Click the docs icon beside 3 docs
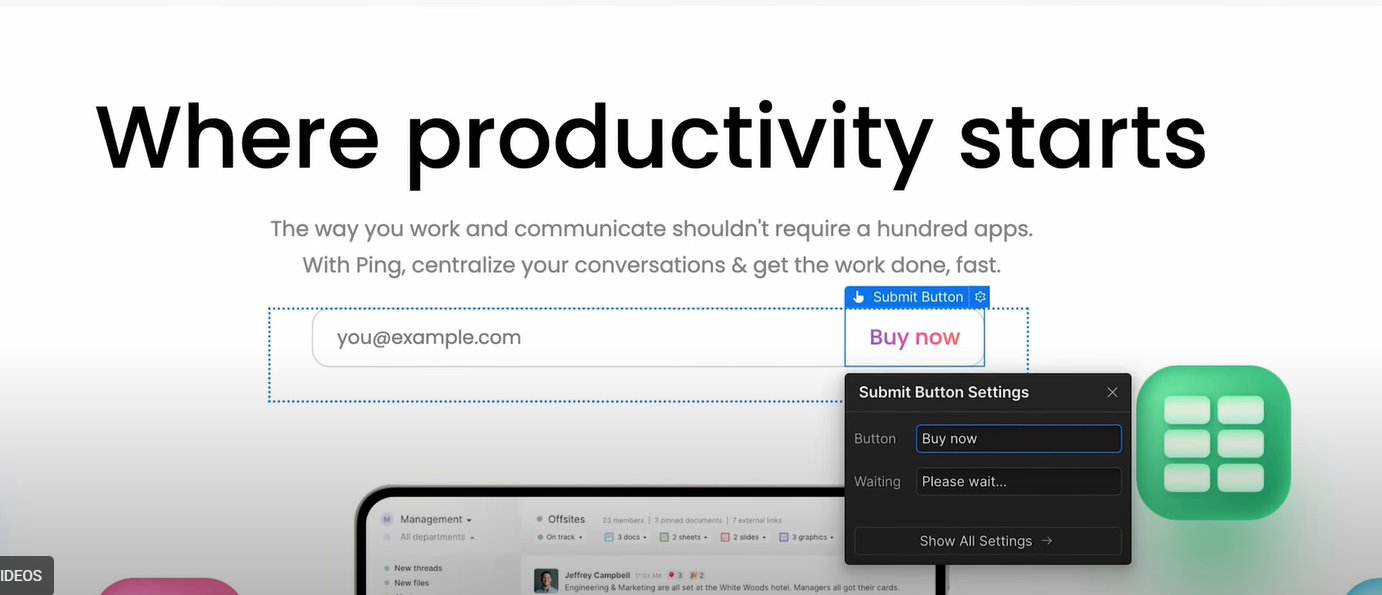1382x595 pixels. (x=609, y=537)
